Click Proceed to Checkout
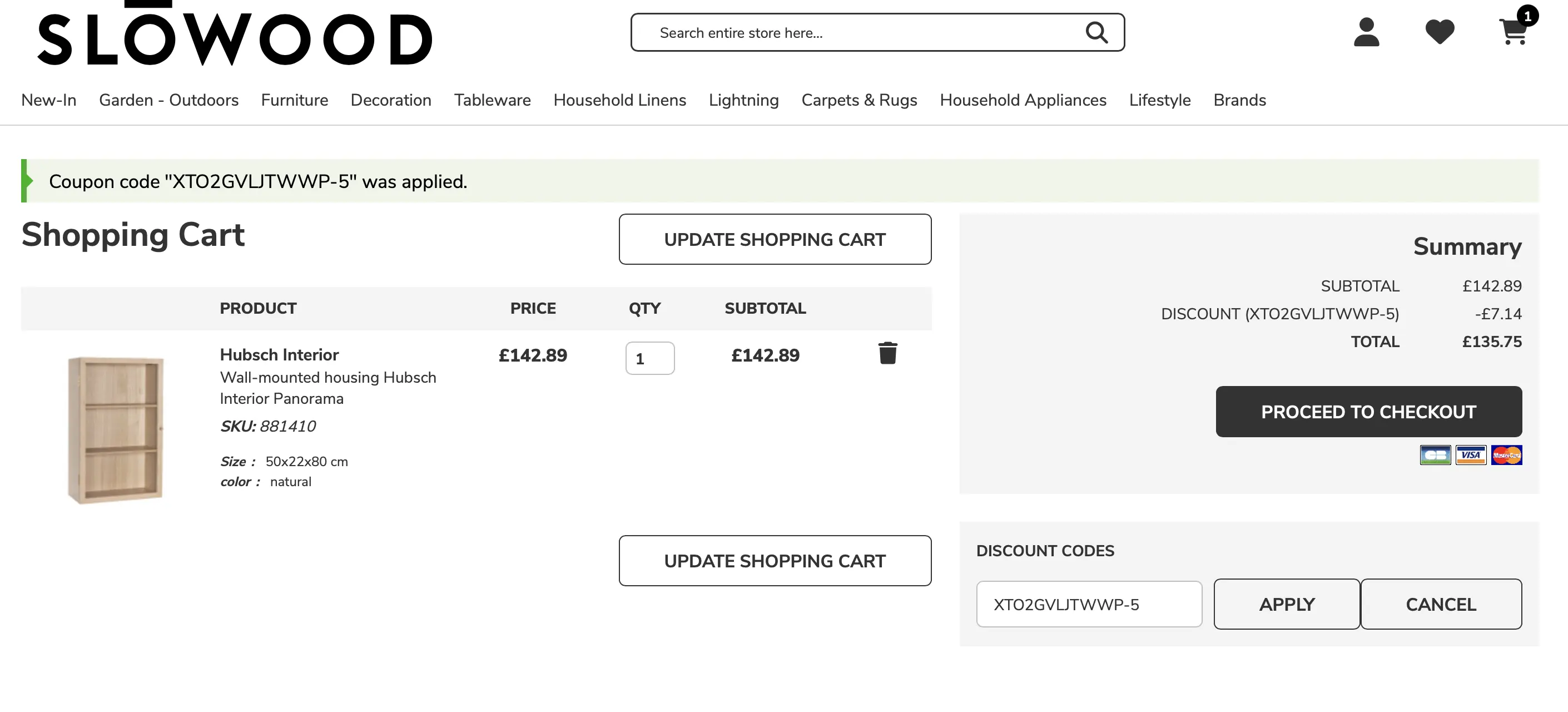1568x712 pixels. 1368,412
